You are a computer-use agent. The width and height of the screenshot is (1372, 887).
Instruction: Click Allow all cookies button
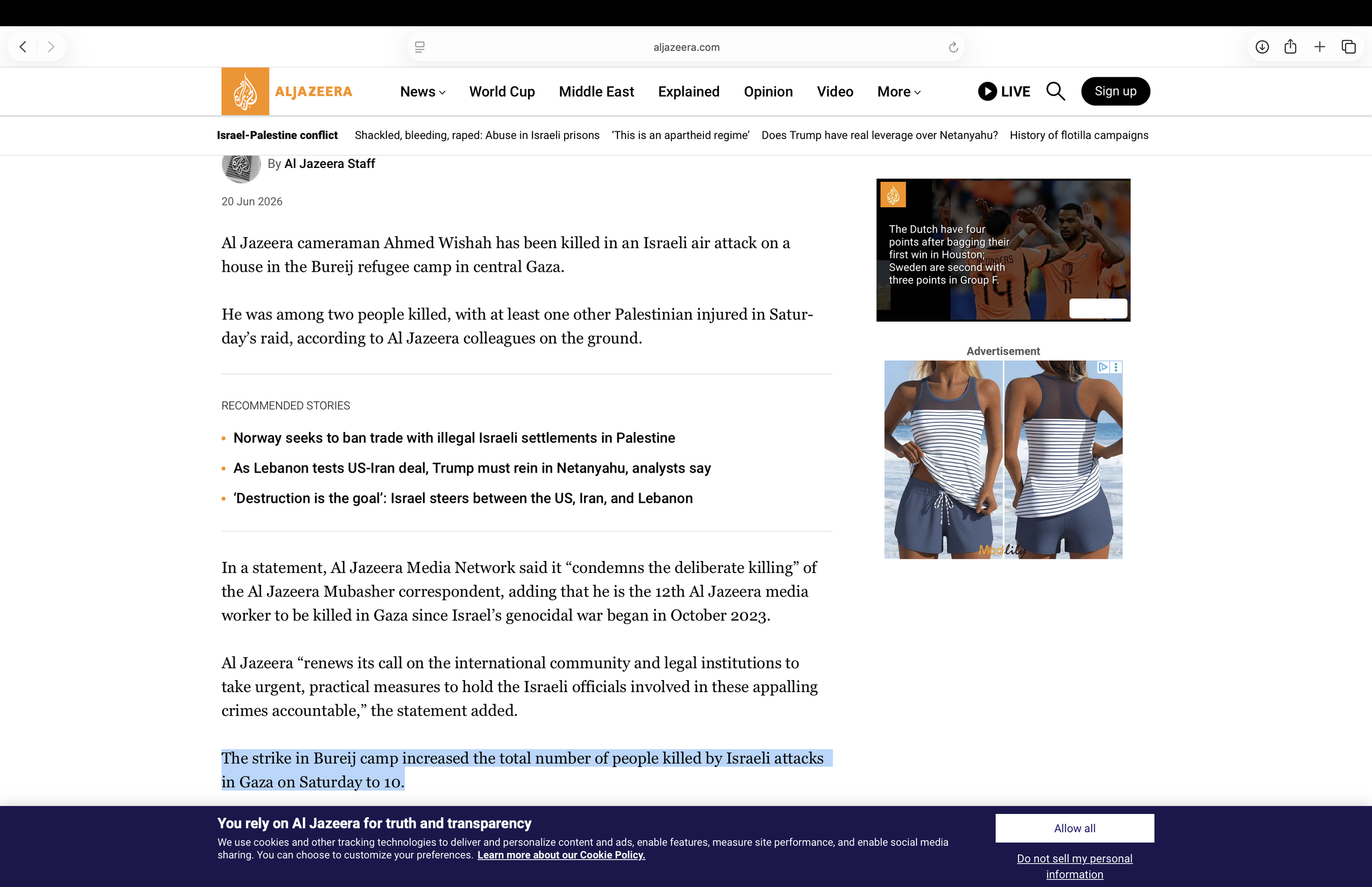point(1075,828)
